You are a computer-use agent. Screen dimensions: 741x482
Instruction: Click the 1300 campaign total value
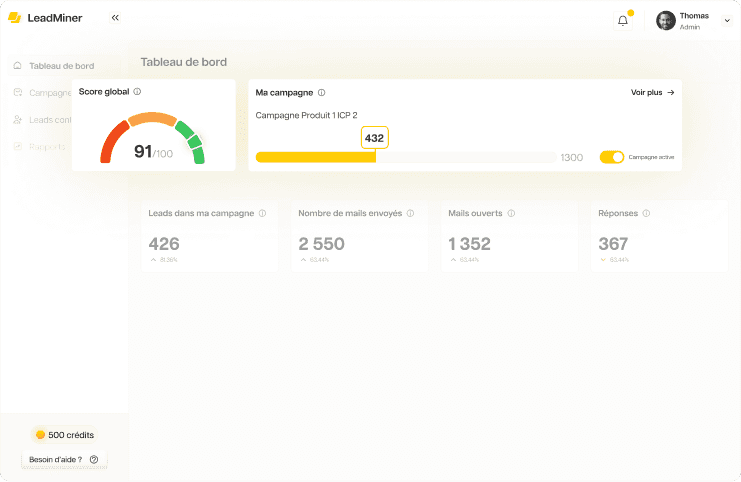[x=571, y=158]
